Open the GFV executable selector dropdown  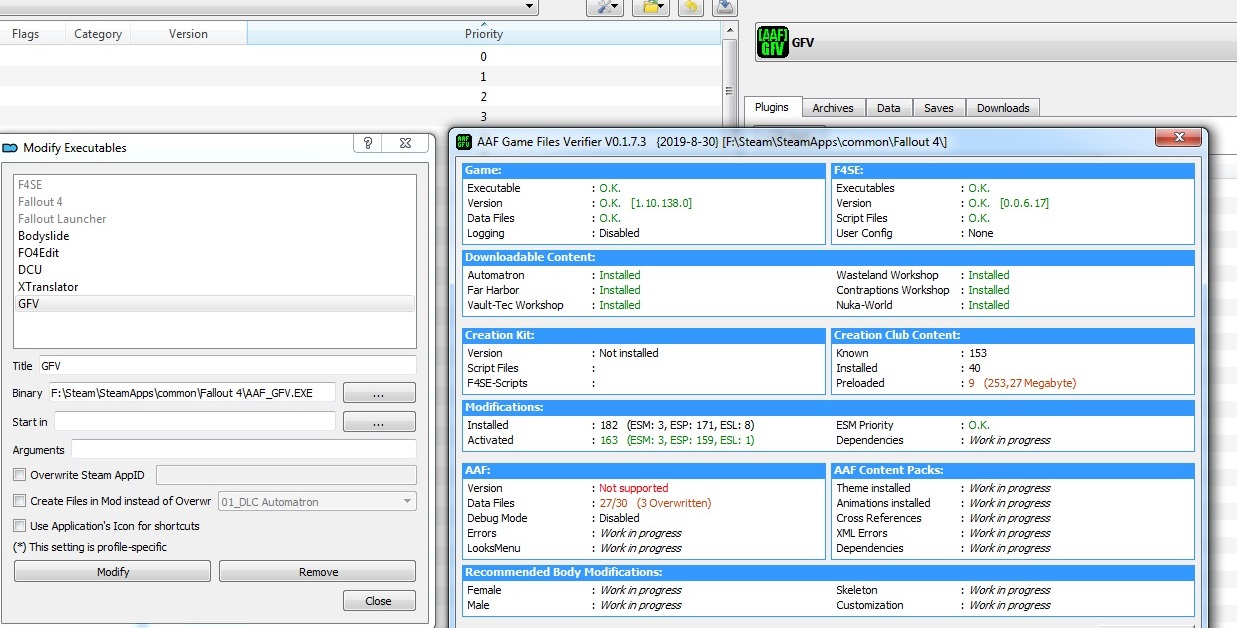[996, 44]
